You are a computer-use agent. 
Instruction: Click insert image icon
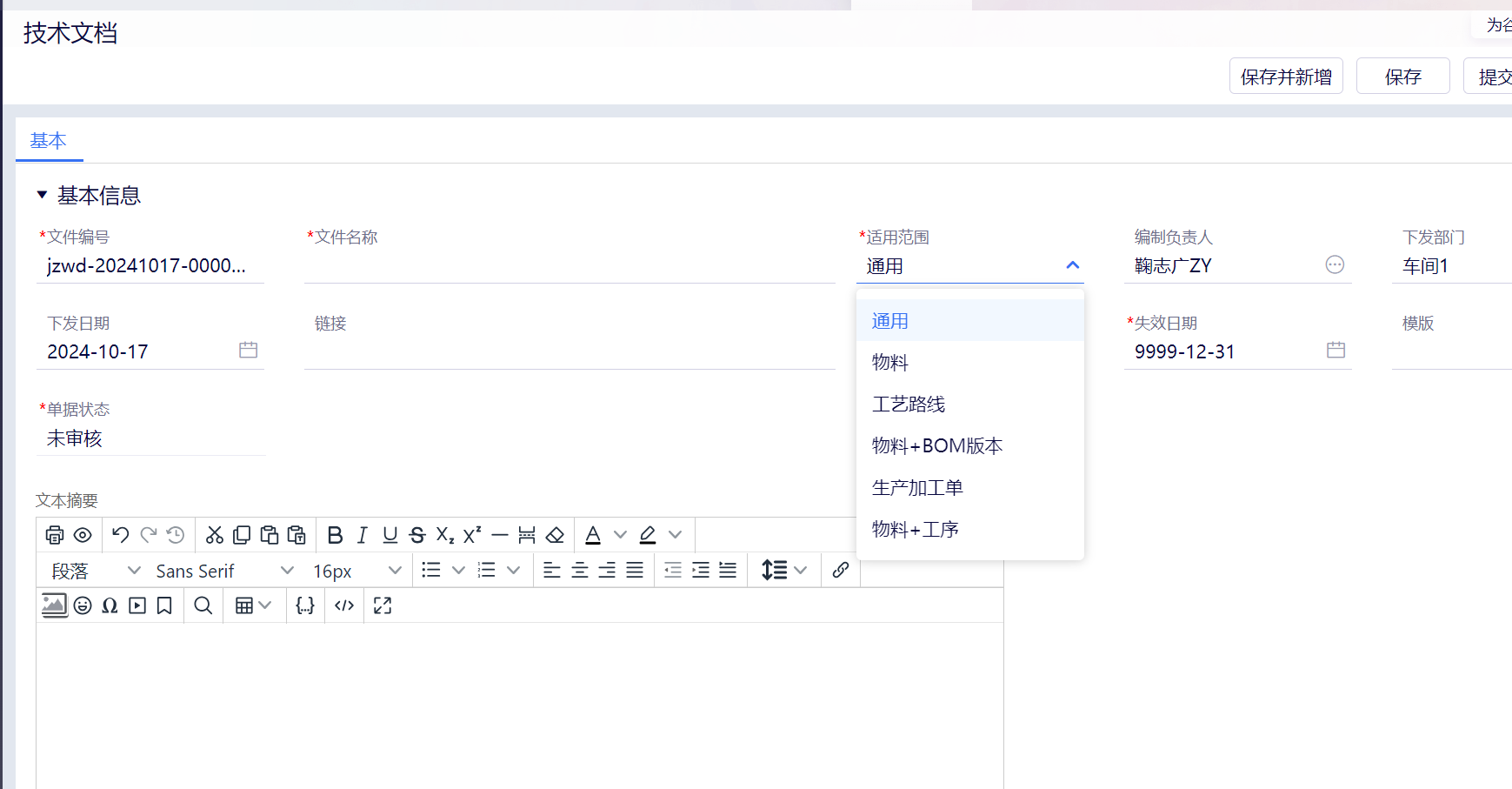55,605
